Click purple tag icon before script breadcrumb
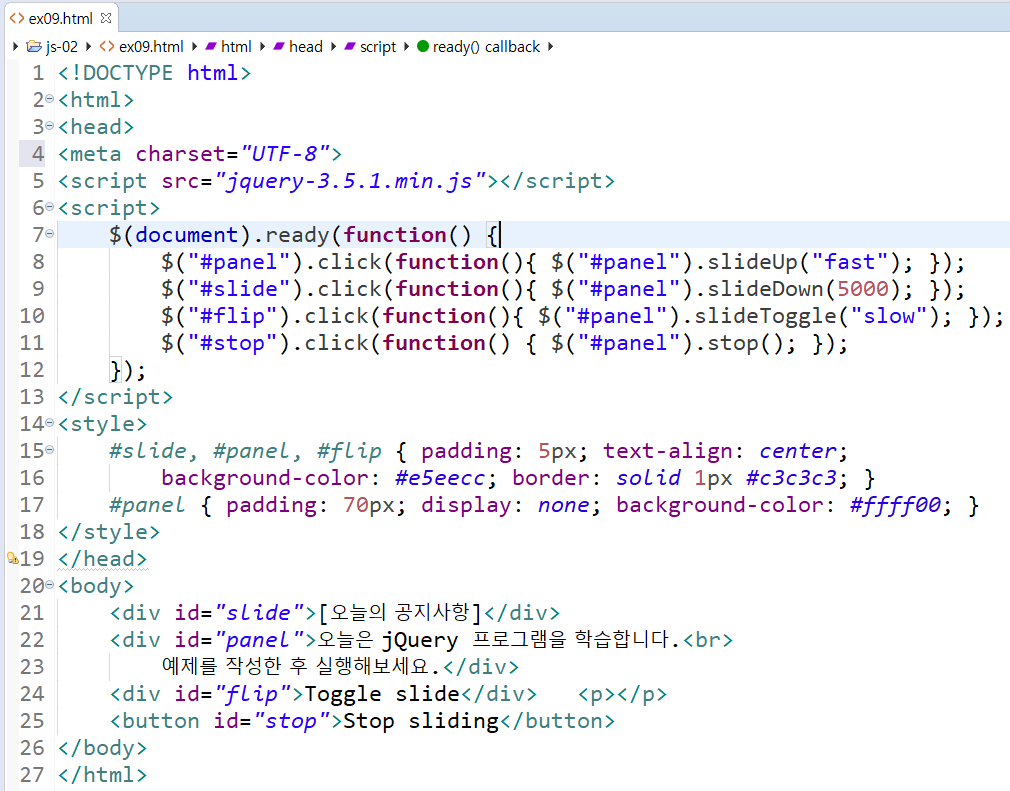This screenshot has height=791, width=1010. [x=350, y=46]
